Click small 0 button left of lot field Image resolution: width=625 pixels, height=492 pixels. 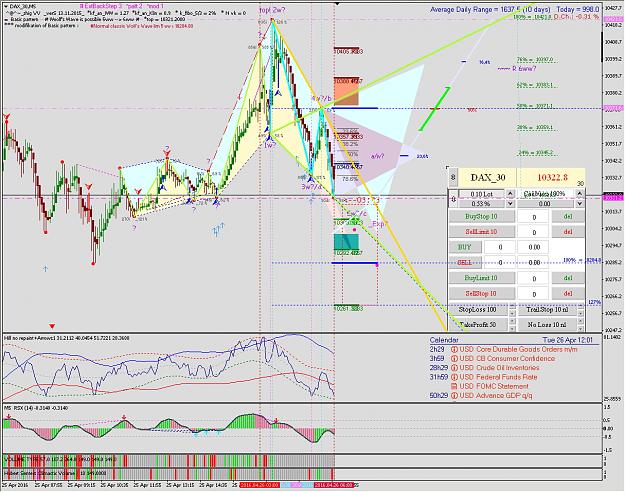pyautogui.click(x=453, y=199)
